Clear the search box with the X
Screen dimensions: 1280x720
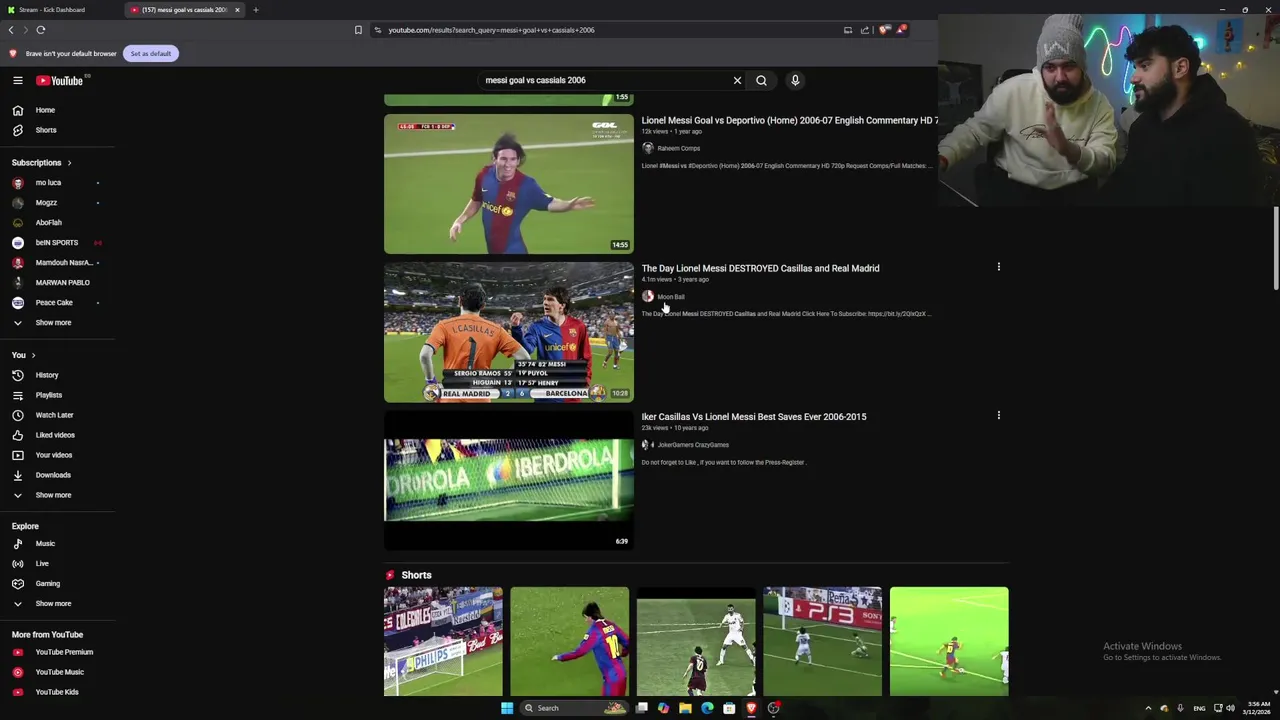(x=737, y=80)
